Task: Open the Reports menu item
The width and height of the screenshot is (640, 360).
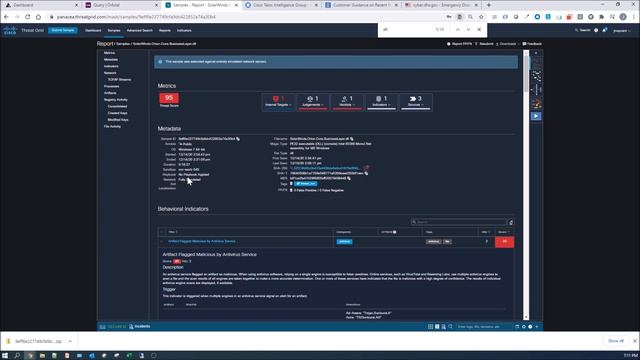Action: click(165, 31)
